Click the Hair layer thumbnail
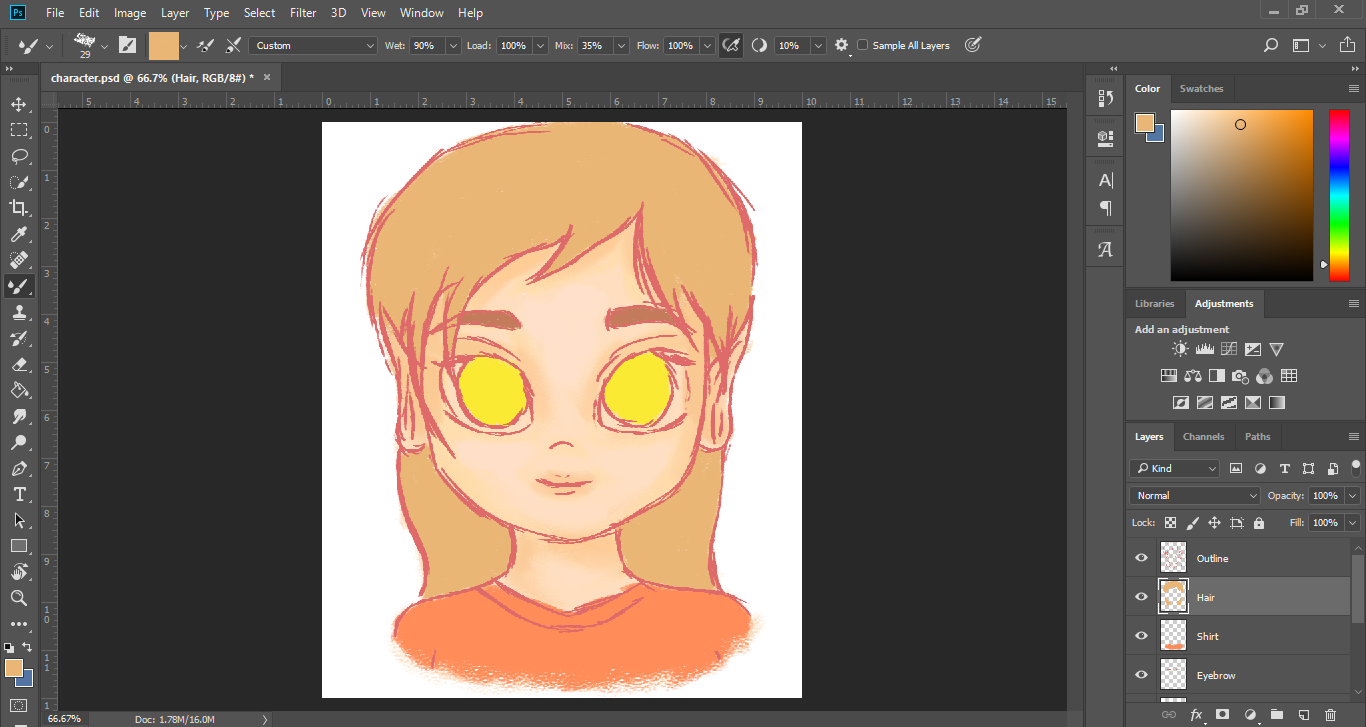The width and height of the screenshot is (1366, 727). point(1173,597)
